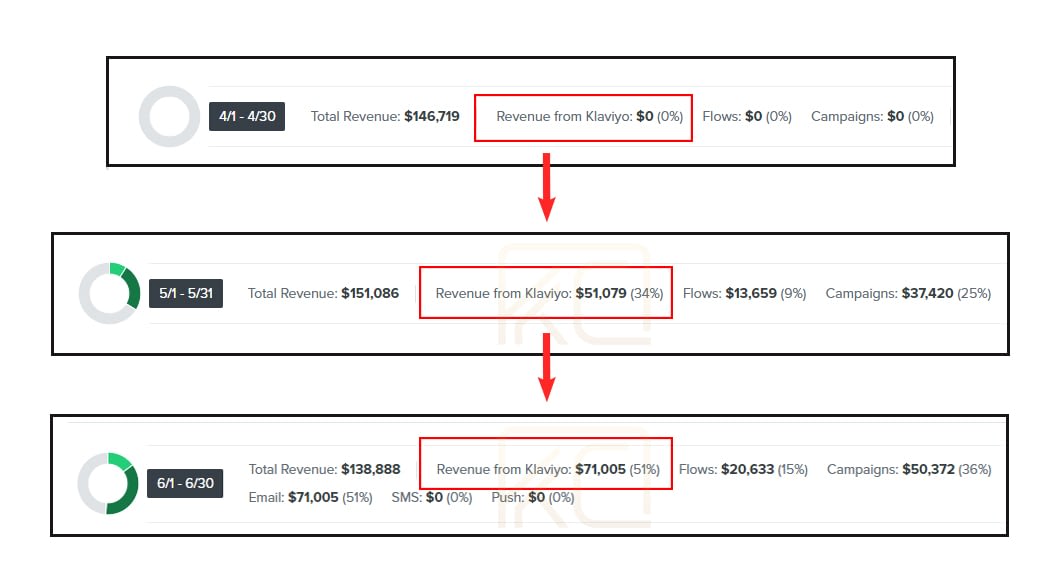Click Total Revenue $146,719 figure

pyautogui.click(x=385, y=116)
